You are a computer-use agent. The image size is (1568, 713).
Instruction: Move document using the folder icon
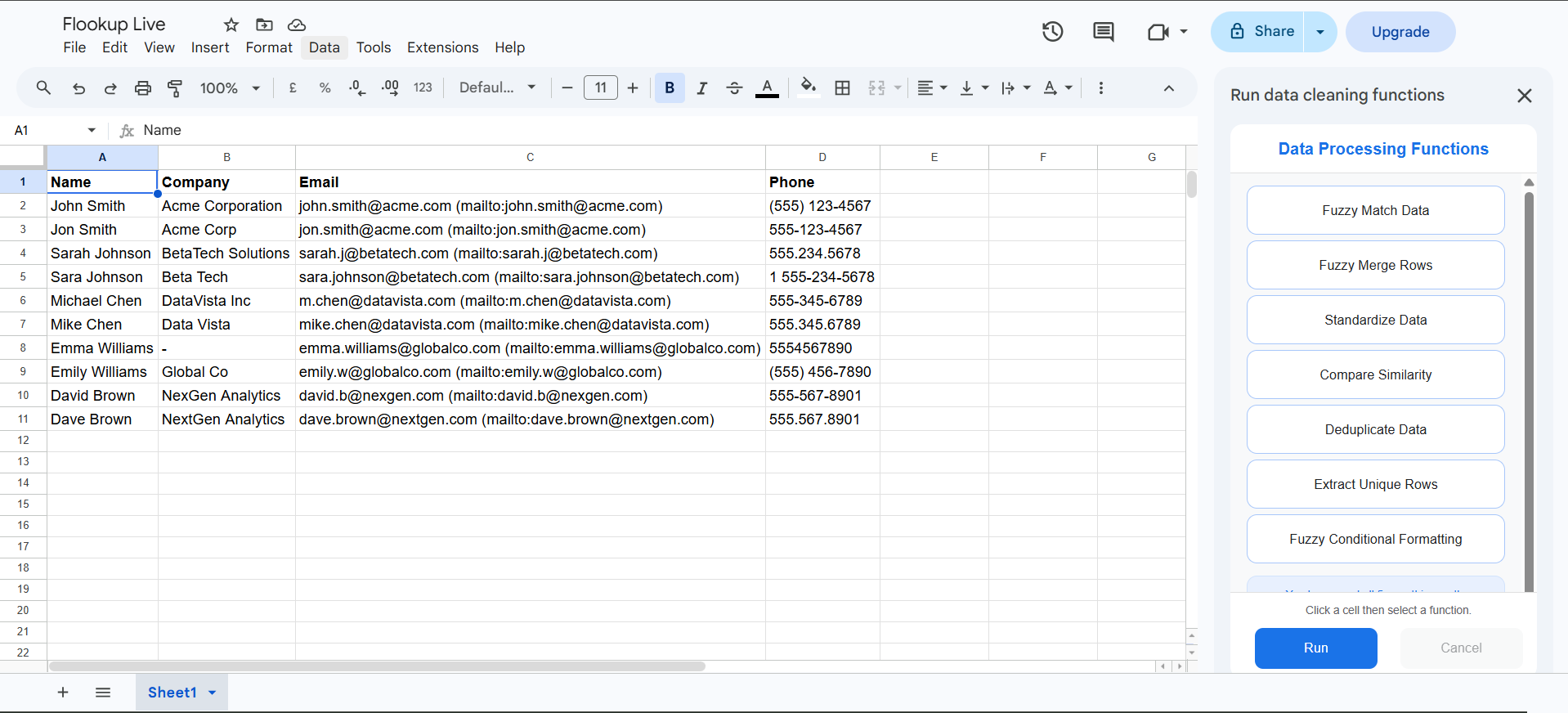(x=264, y=25)
